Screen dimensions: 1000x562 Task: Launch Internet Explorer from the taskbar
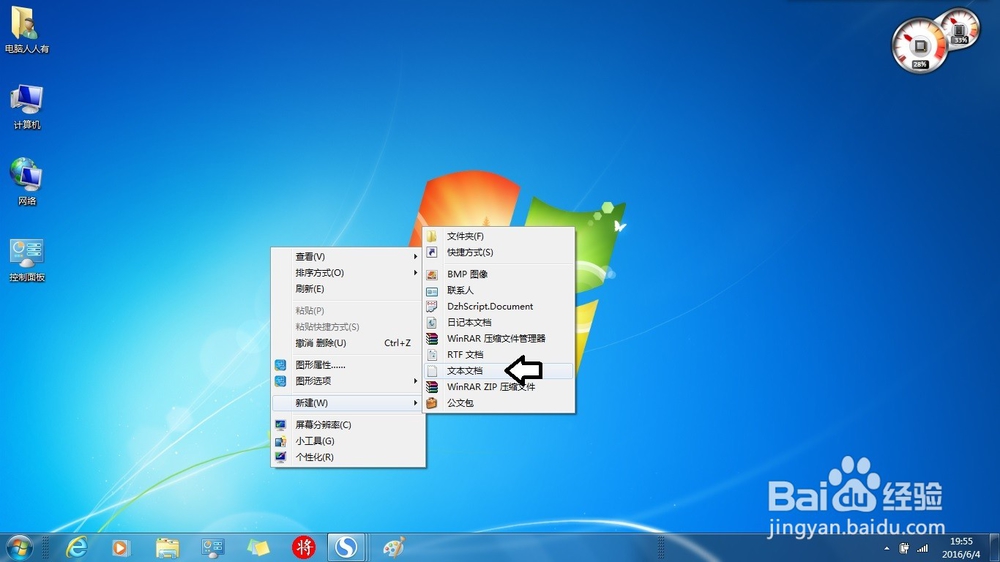pos(77,547)
